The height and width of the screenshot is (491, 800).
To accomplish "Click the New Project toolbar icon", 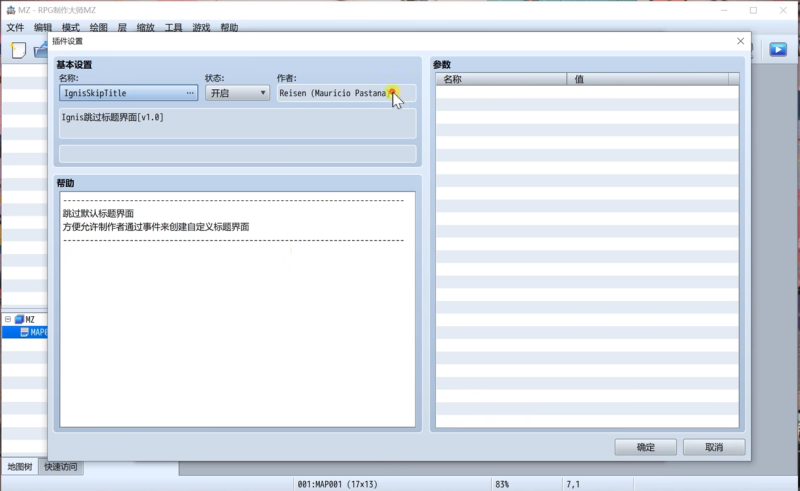I will pyautogui.click(x=18, y=50).
